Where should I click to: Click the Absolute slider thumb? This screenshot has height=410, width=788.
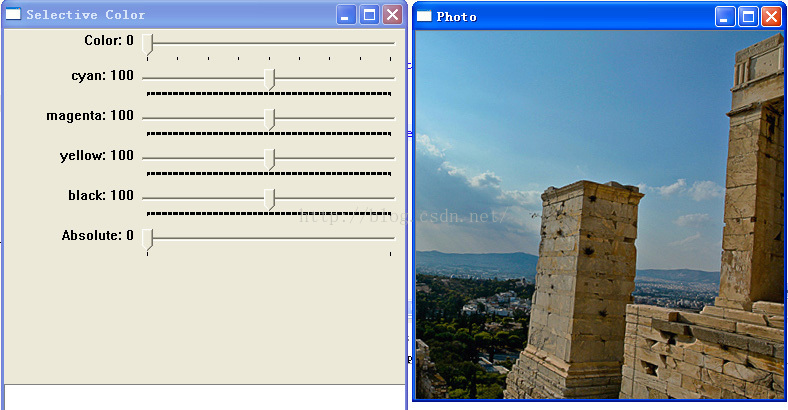coord(147,239)
